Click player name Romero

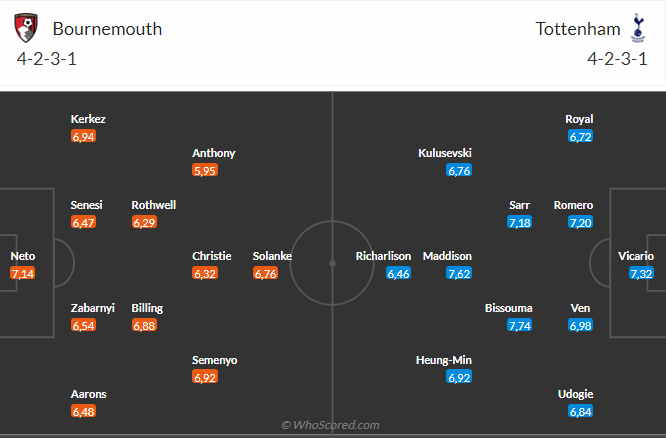coord(574,205)
